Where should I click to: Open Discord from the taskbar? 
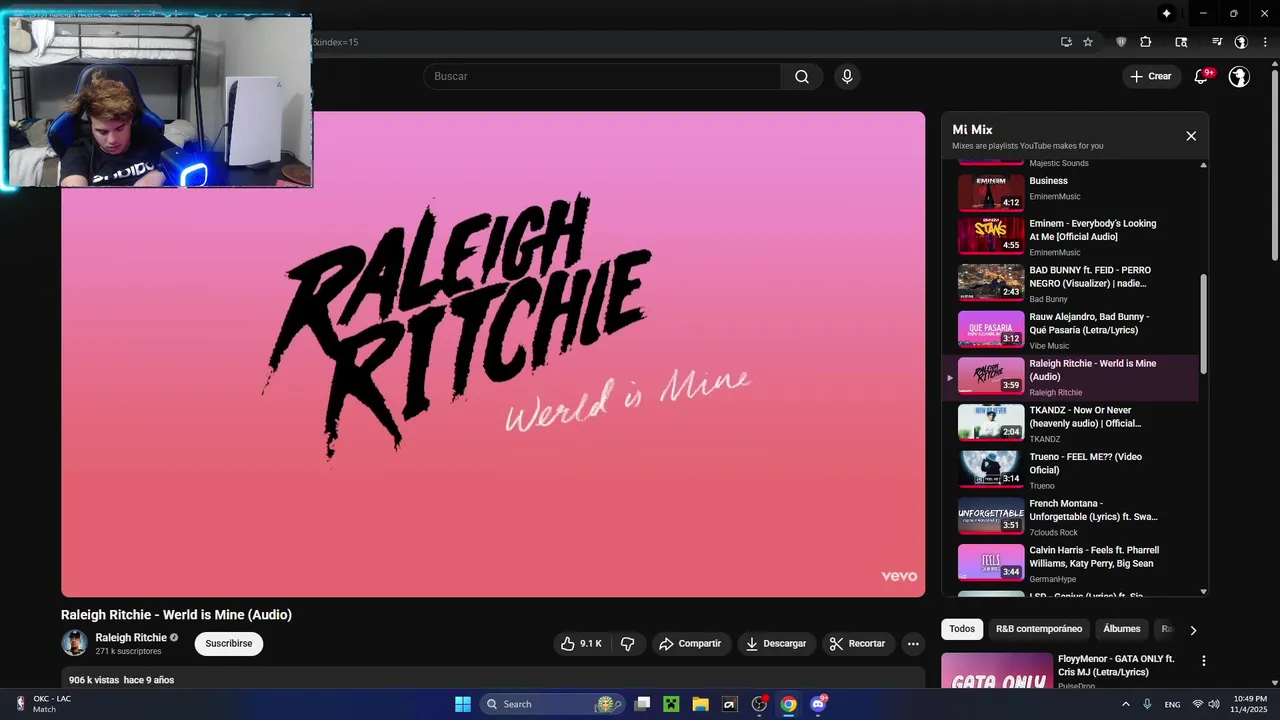(x=818, y=704)
